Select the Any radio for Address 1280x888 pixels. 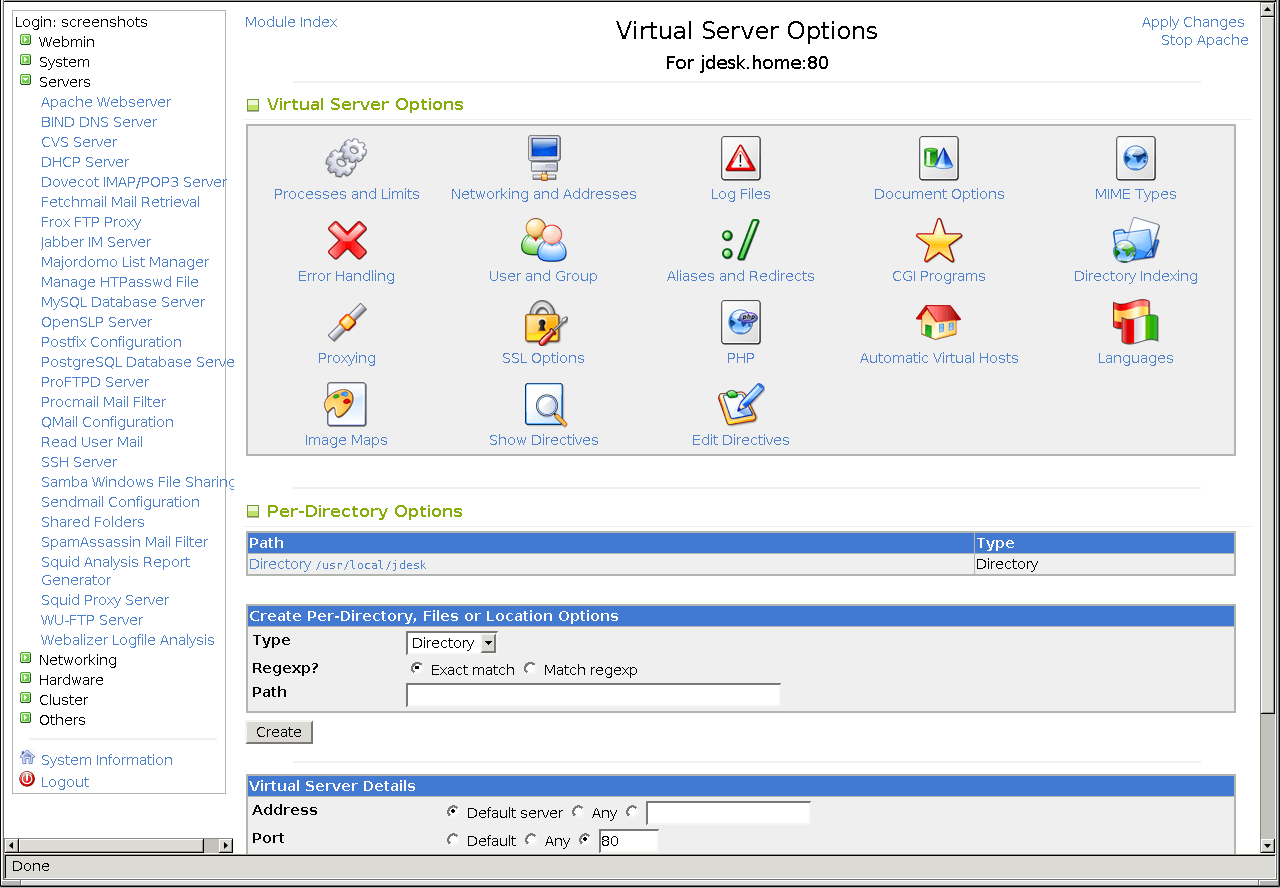click(578, 811)
